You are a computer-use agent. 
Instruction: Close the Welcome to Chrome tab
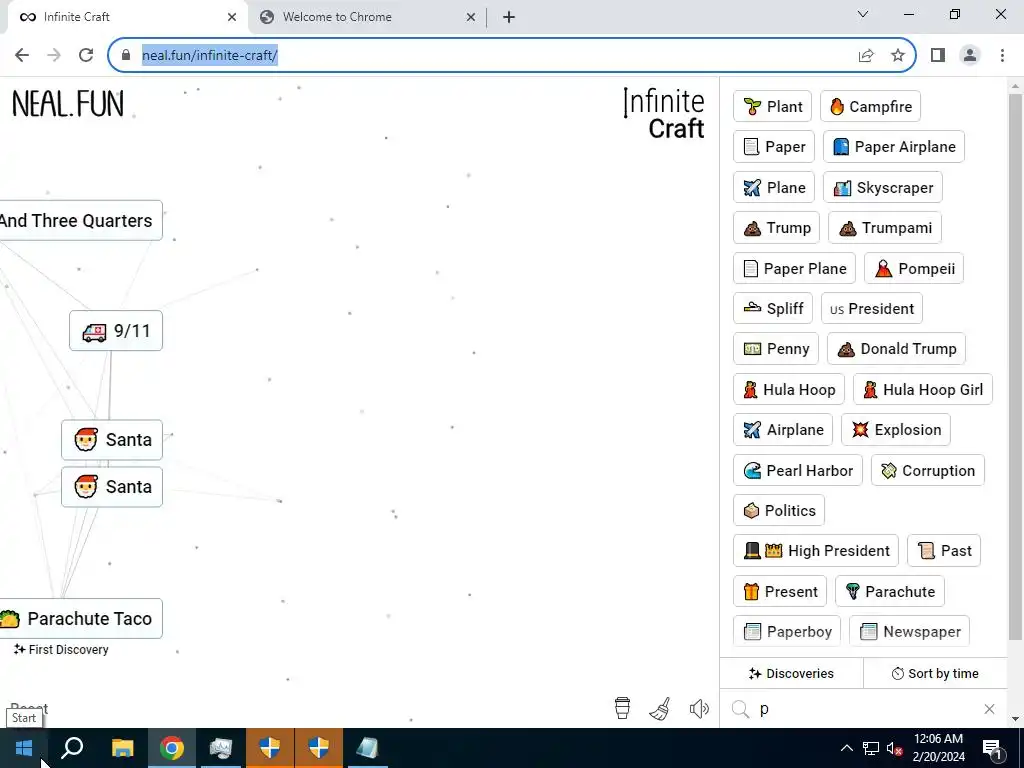coord(471,17)
